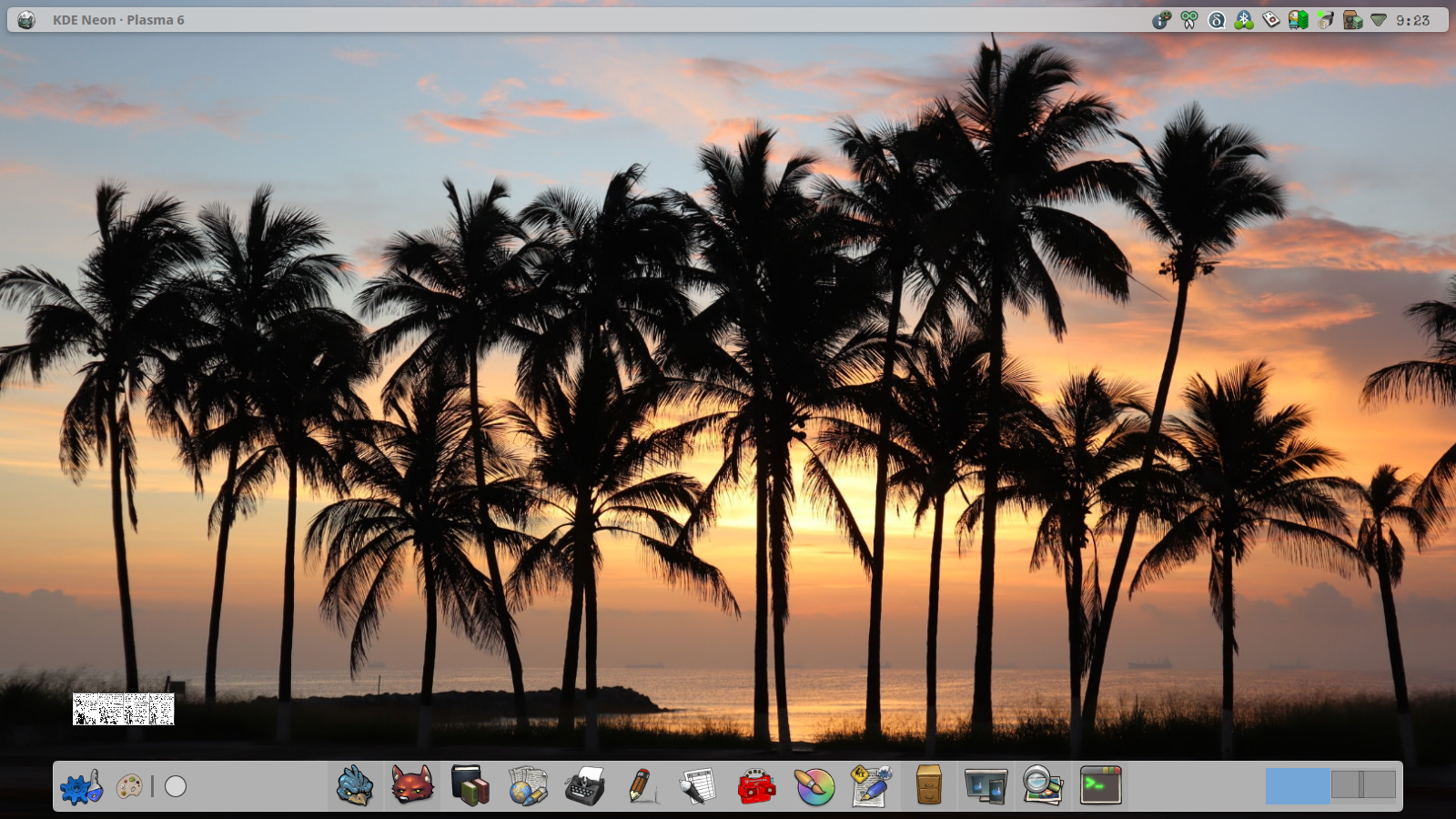
Task: Launch the typewriter application
Action: [x=584, y=785]
